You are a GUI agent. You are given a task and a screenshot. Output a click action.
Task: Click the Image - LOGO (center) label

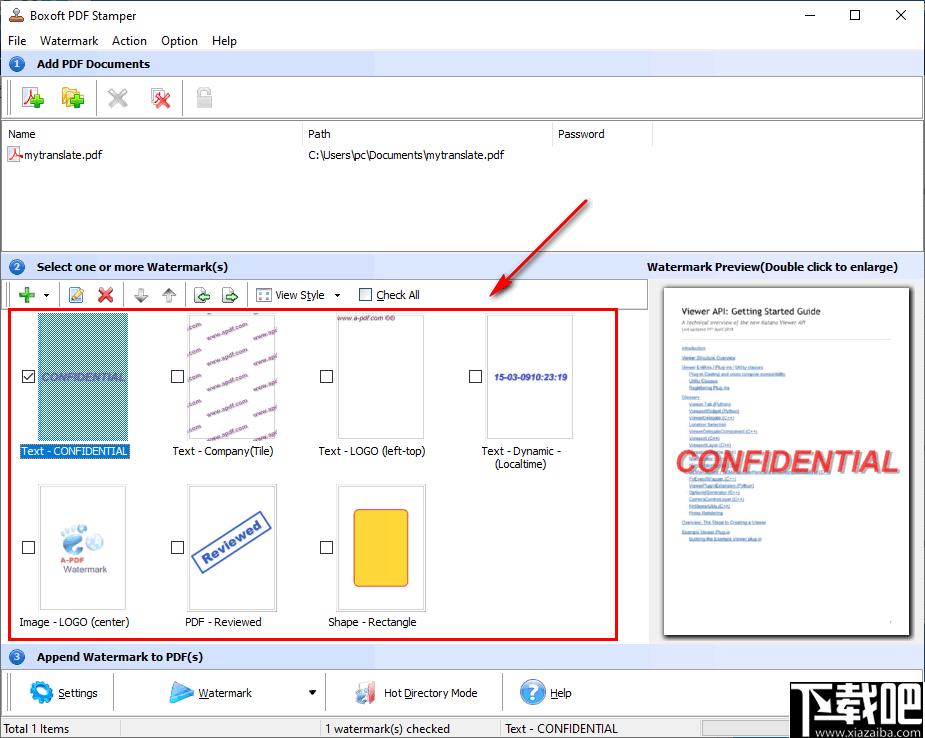click(74, 622)
